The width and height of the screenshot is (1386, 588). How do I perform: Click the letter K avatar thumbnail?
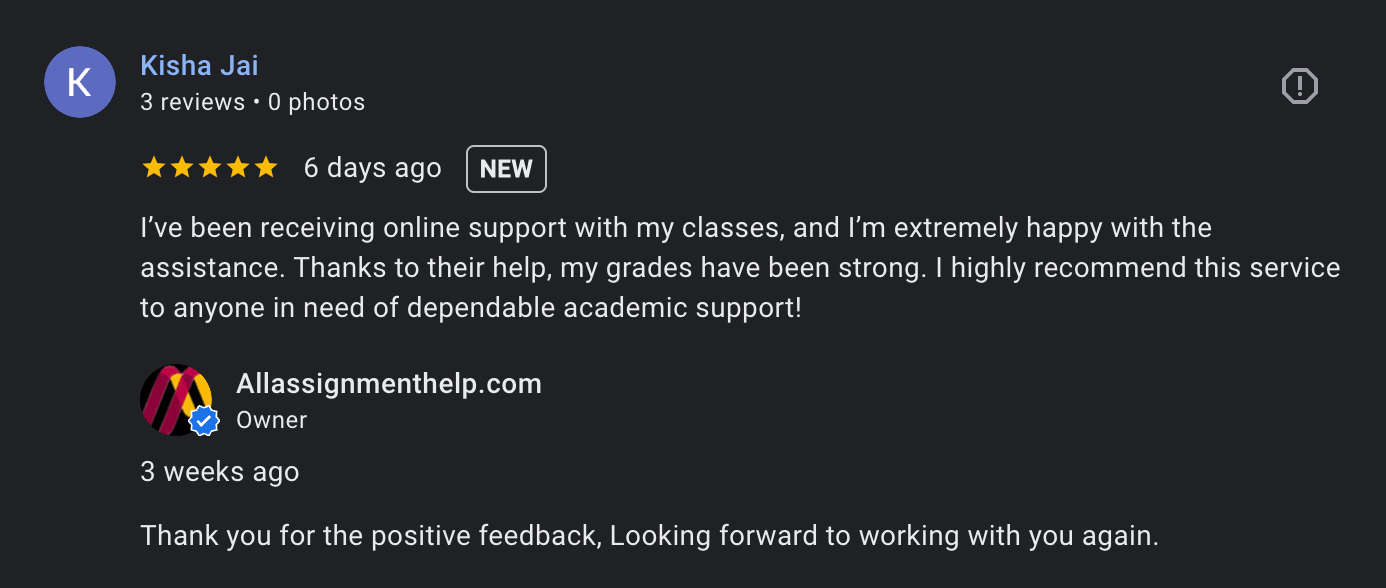tap(80, 81)
